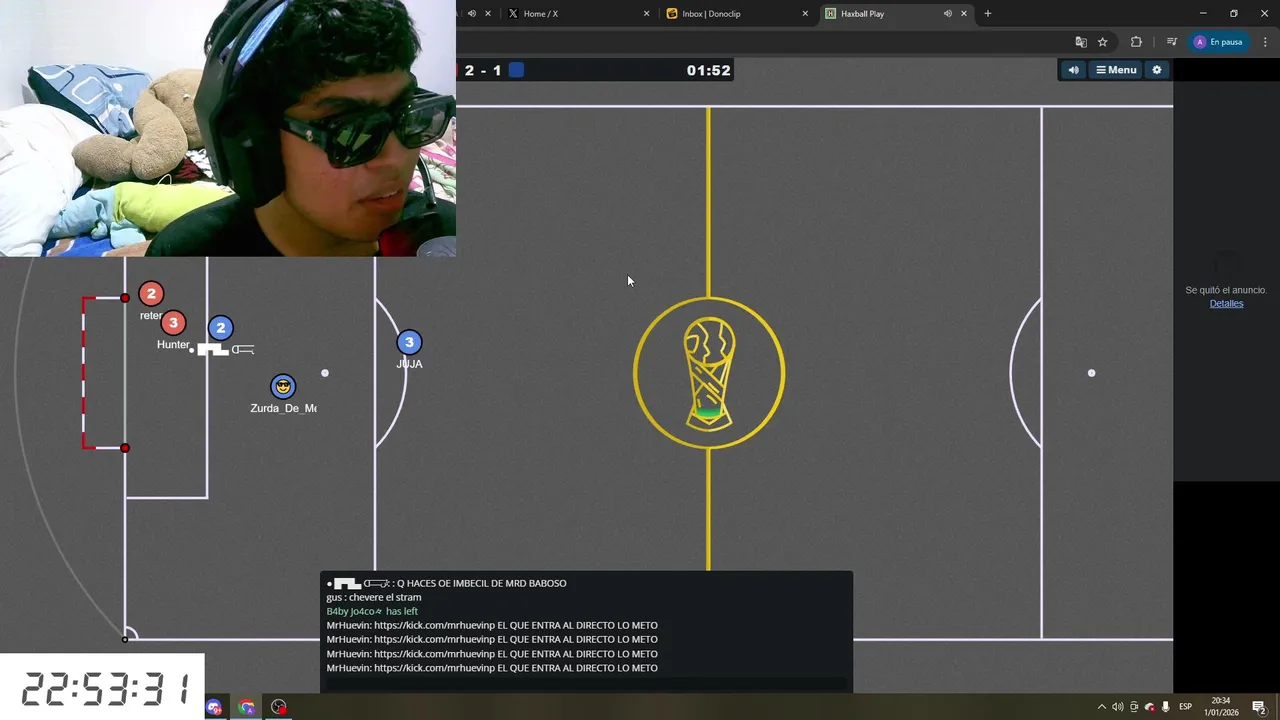Viewport: 1280px width, 720px height.
Task: Click the OneDrive cloud tray icon
Action: tap(1149, 707)
